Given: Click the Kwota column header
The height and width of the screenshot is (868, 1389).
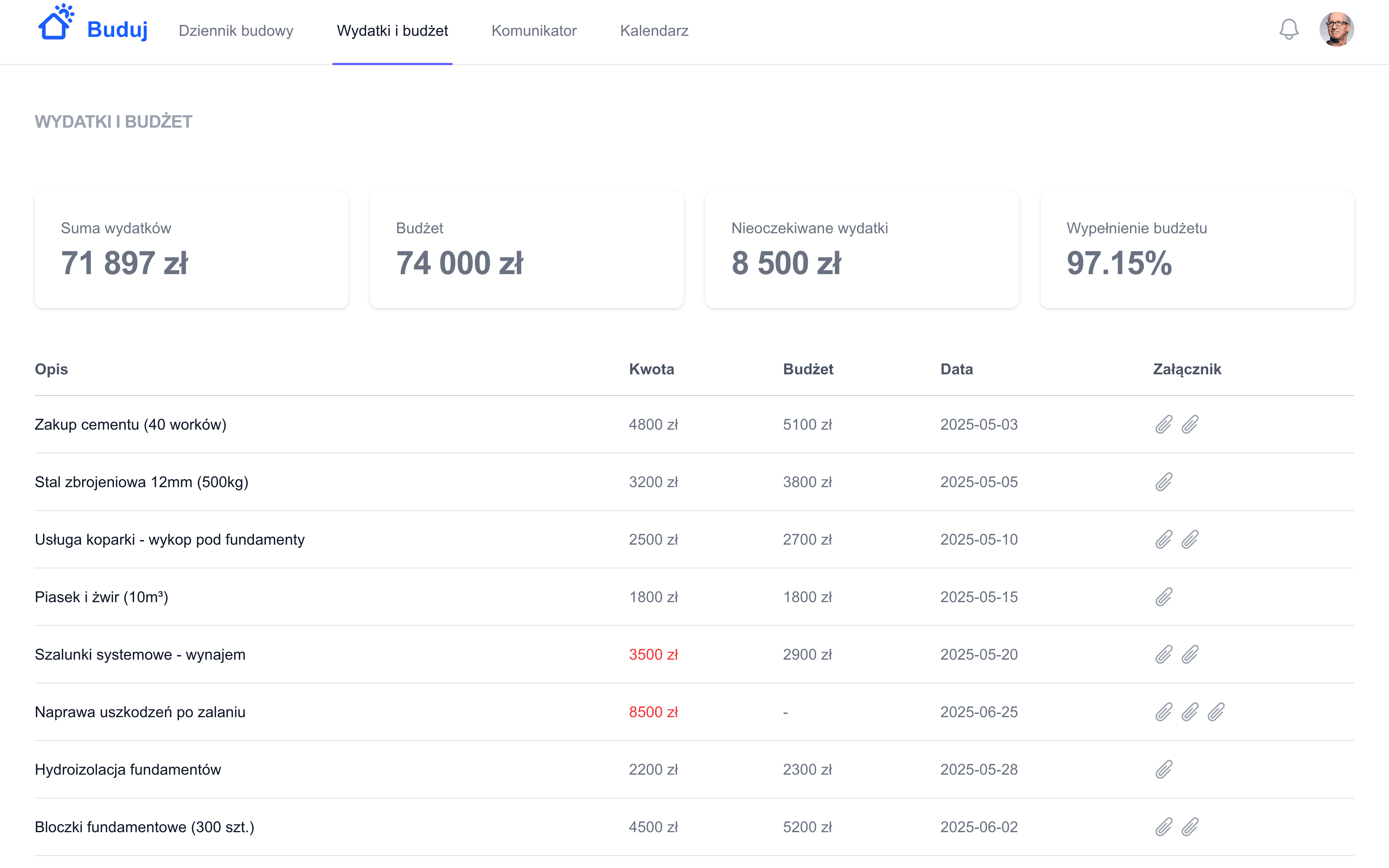Looking at the screenshot, I should 651,369.
